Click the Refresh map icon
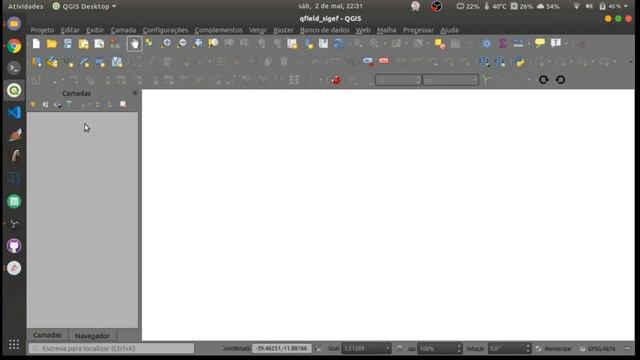The height and width of the screenshot is (360, 640). point(339,43)
